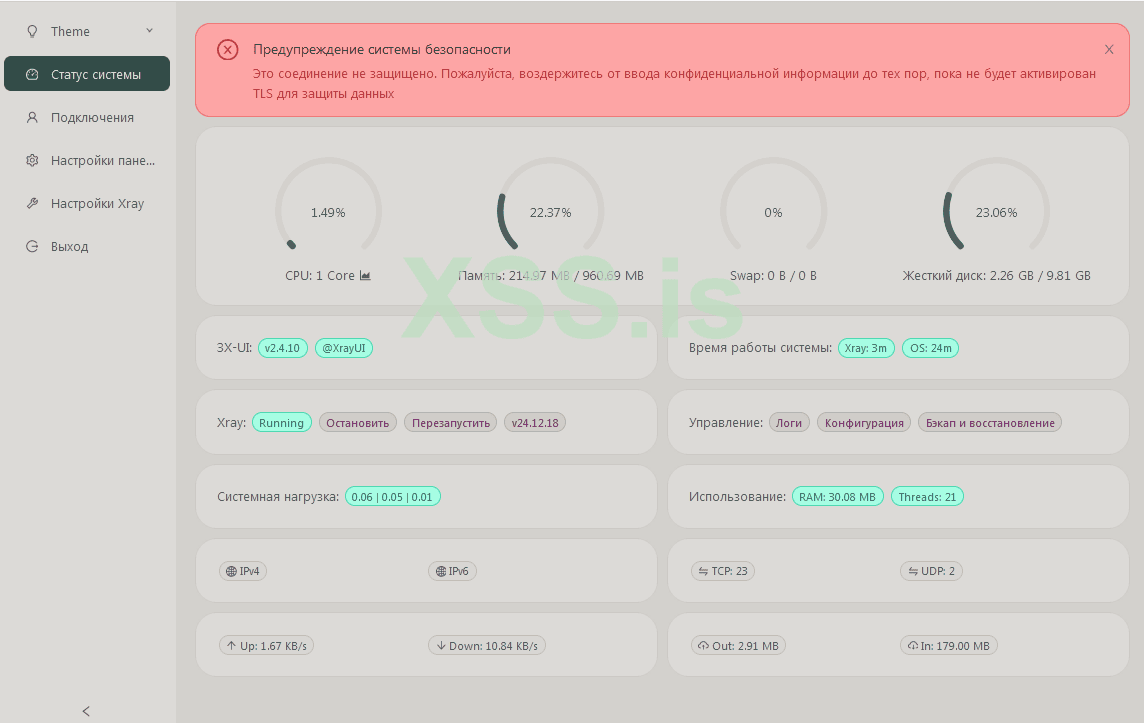
Task: Click the v2.4.10 version tag
Action: coord(282,348)
